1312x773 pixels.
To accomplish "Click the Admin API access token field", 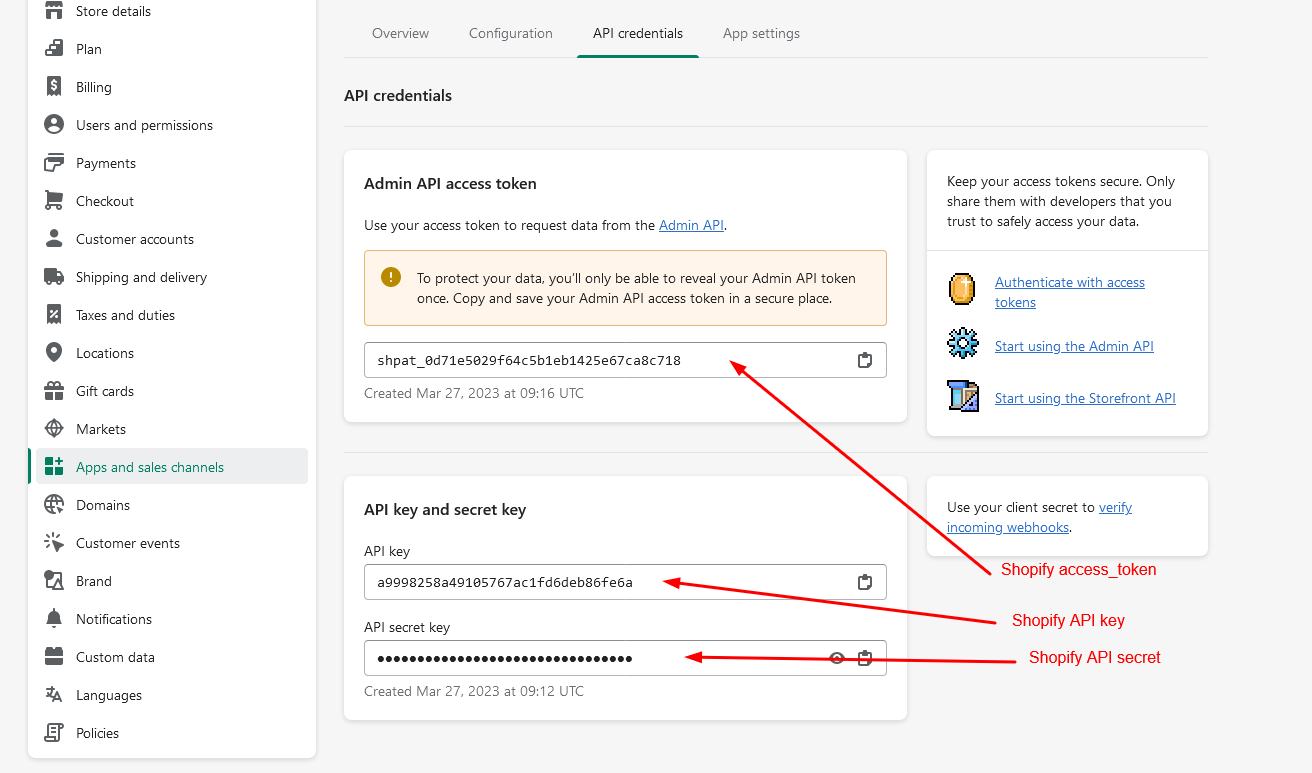I will coord(600,360).
